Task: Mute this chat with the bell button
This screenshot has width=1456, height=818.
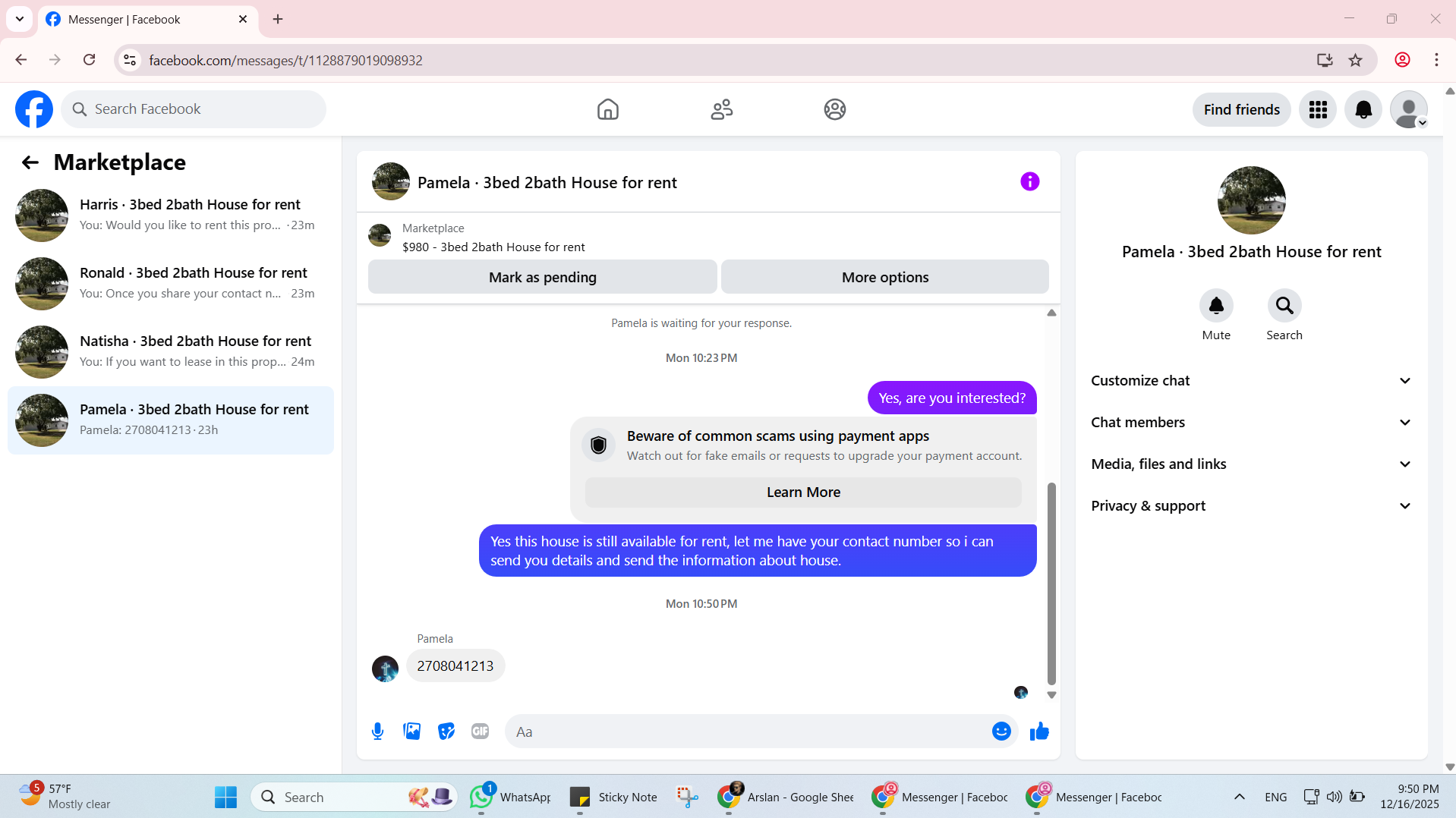Action: [x=1216, y=306]
